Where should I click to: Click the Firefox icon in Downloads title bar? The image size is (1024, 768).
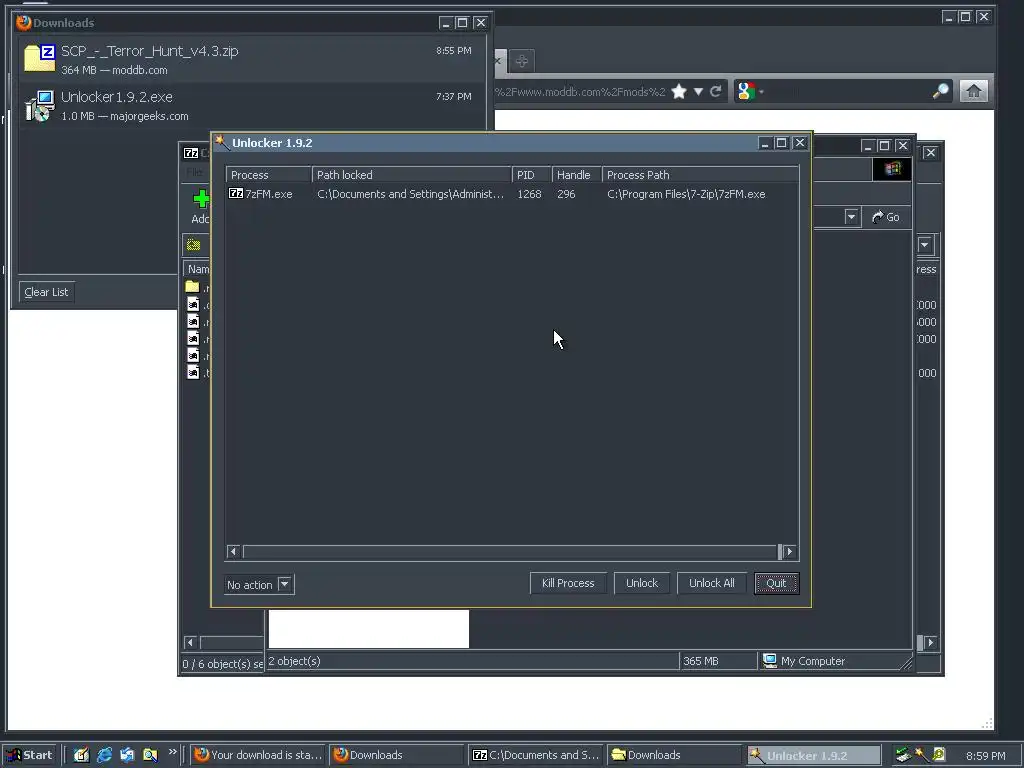click(x=24, y=22)
